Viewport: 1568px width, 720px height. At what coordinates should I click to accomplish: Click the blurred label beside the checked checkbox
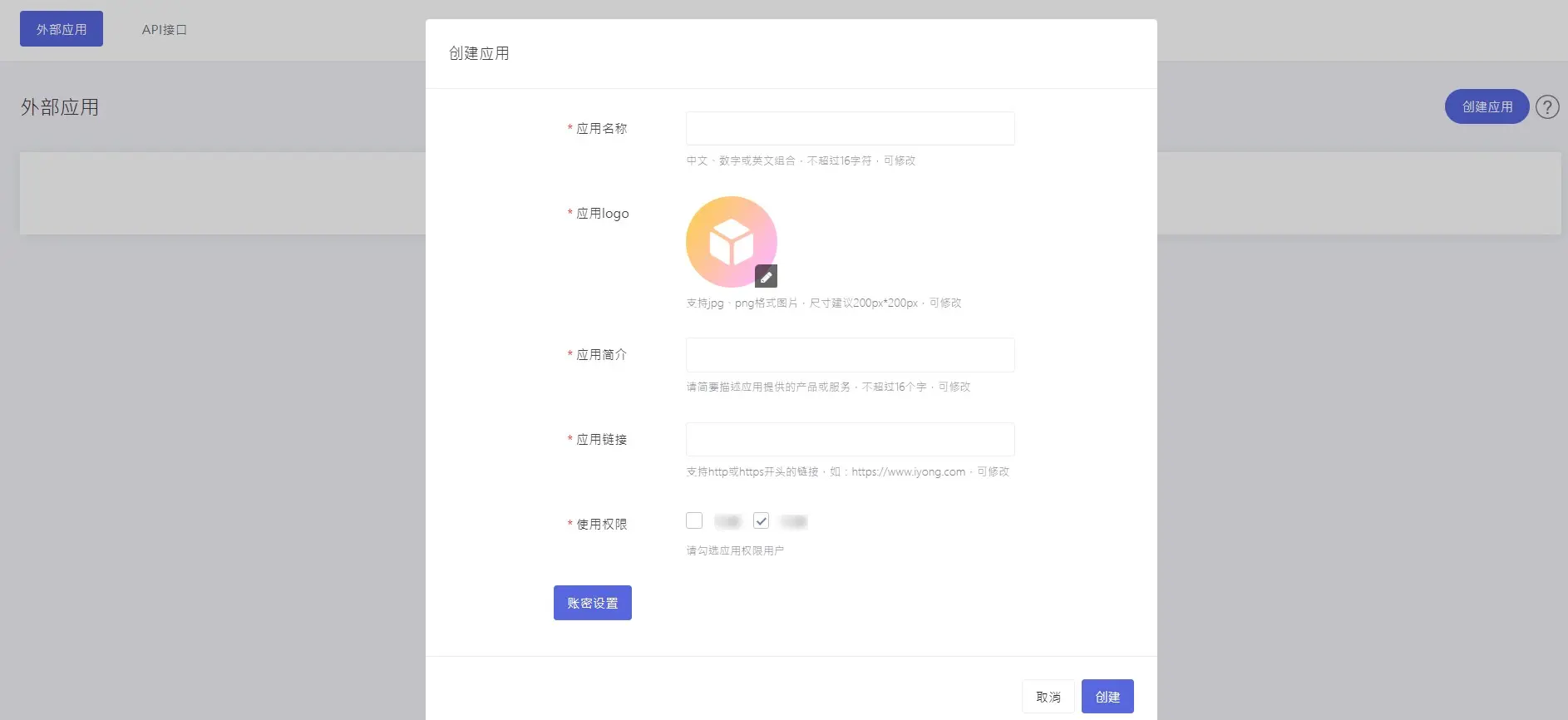793,521
